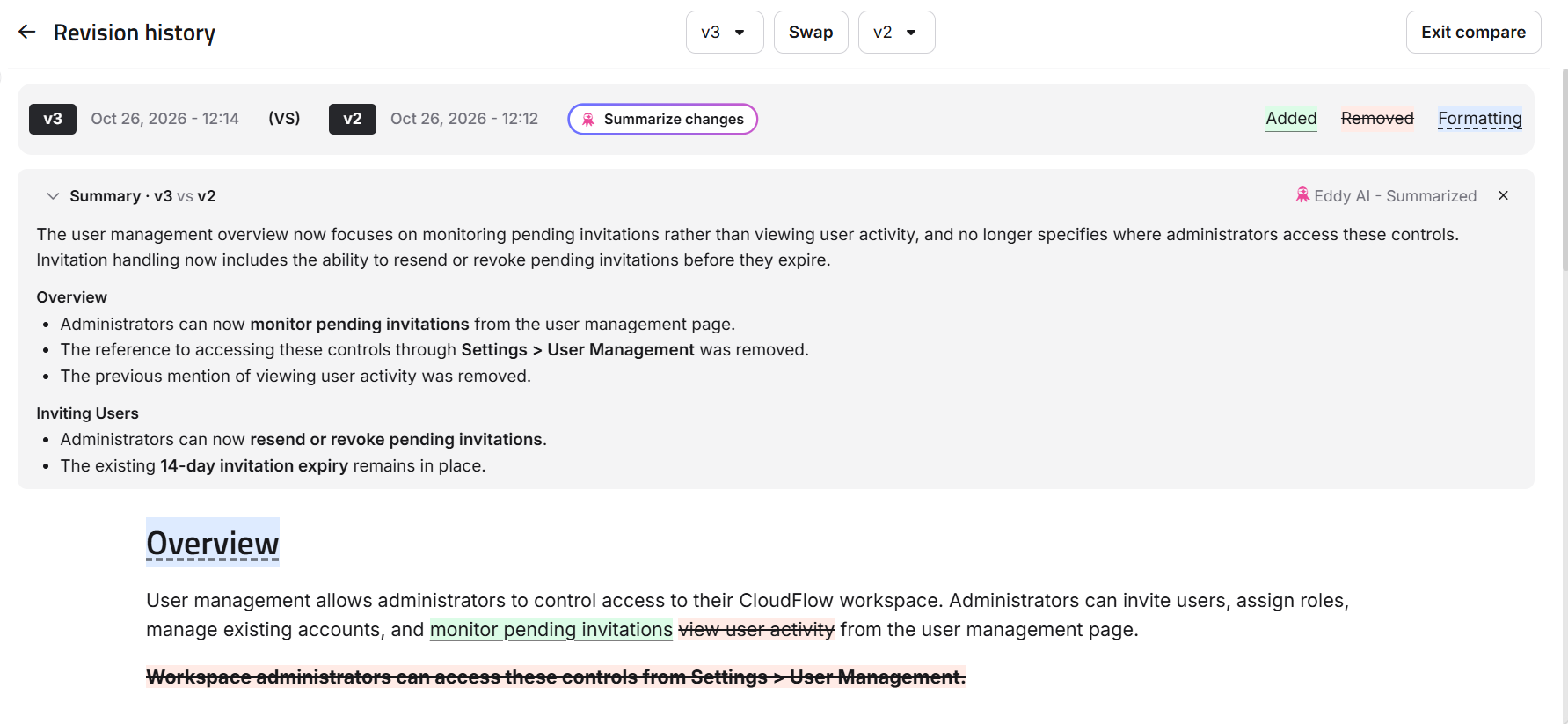Image resolution: width=1568 pixels, height=724 pixels.
Task: Toggle the Removed changes filter
Action: (1377, 119)
